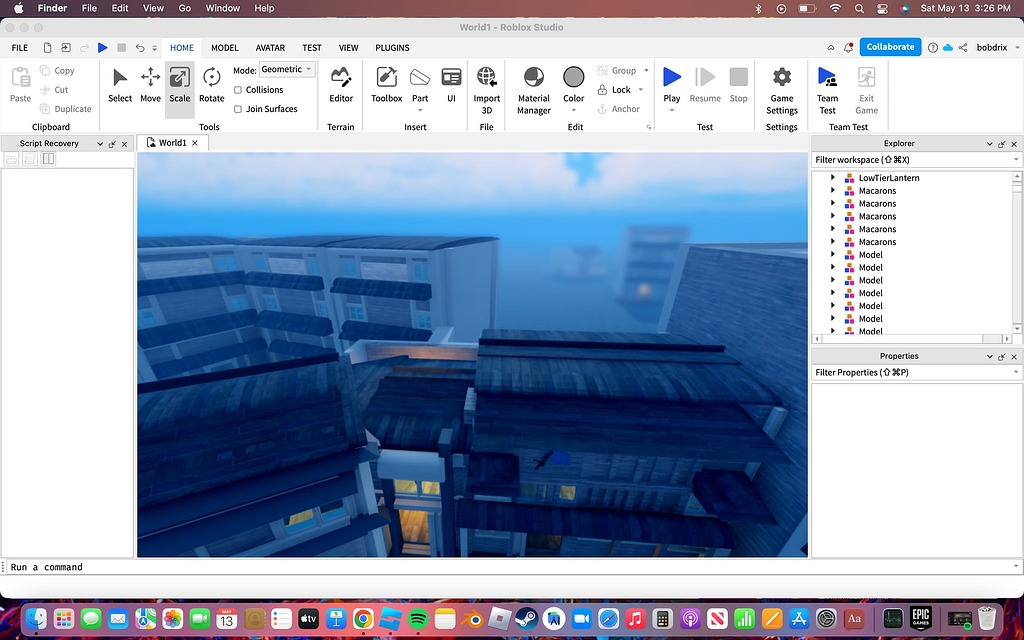Click the Filter Properties search field

916,373
